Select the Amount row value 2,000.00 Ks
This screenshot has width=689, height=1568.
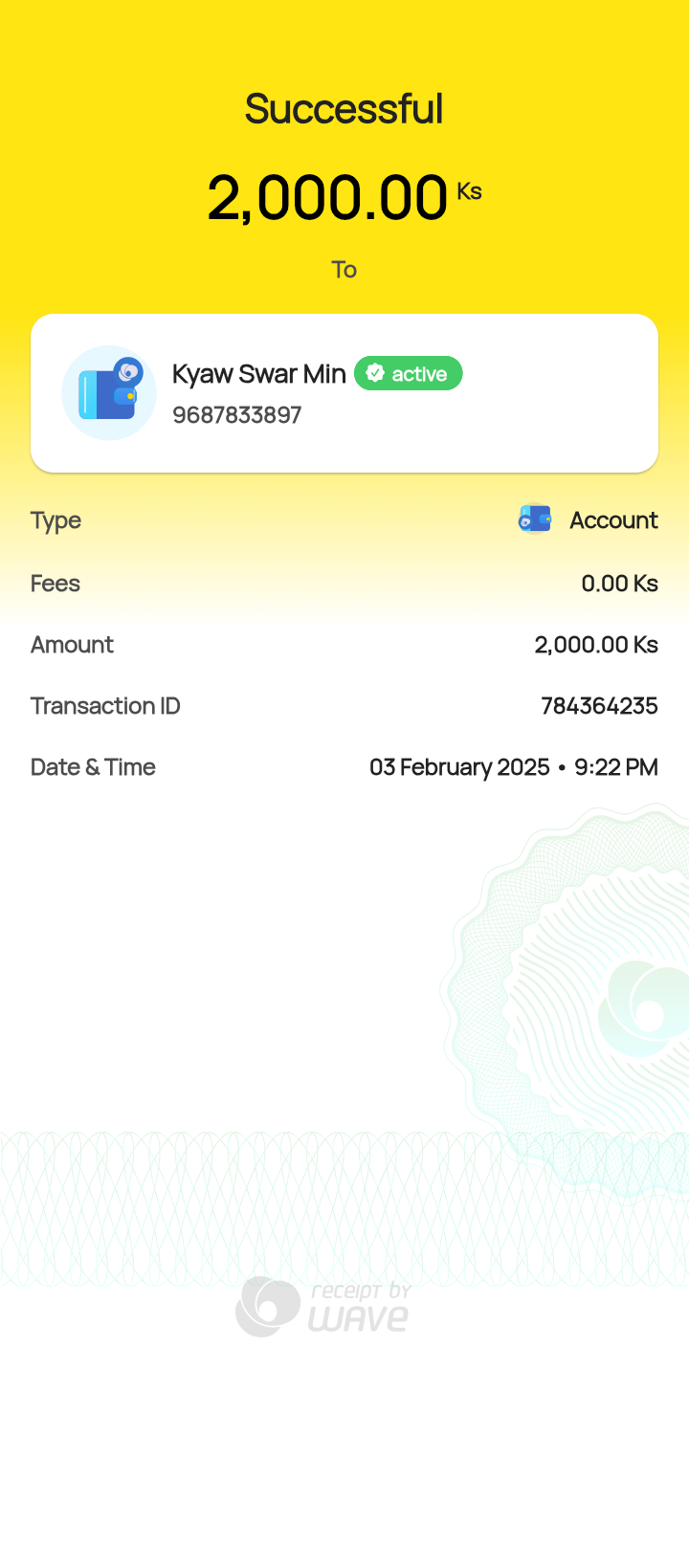tap(595, 645)
